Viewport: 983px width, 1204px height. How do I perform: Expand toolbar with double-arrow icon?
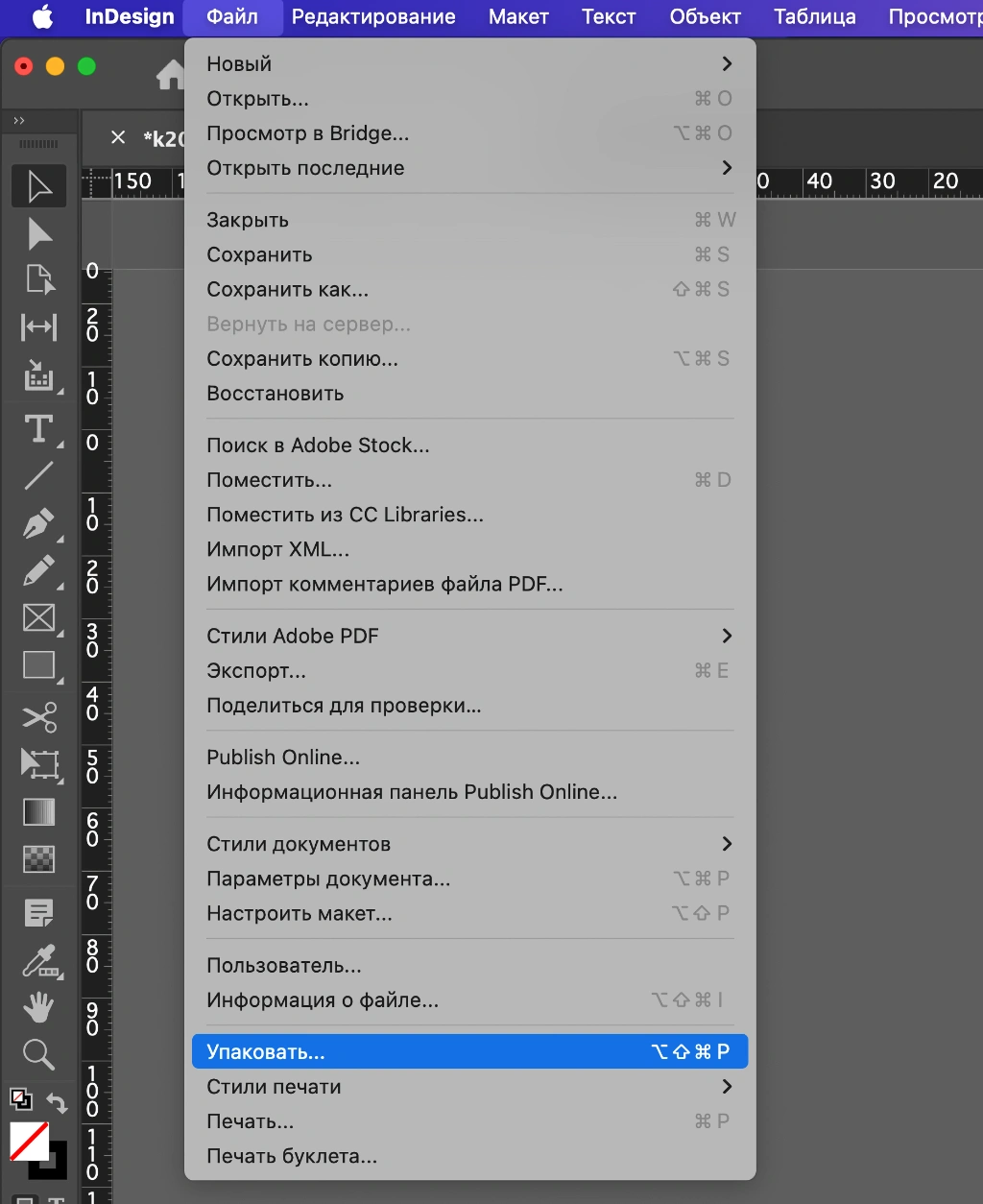pyautogui.click(x=19, y=121)
